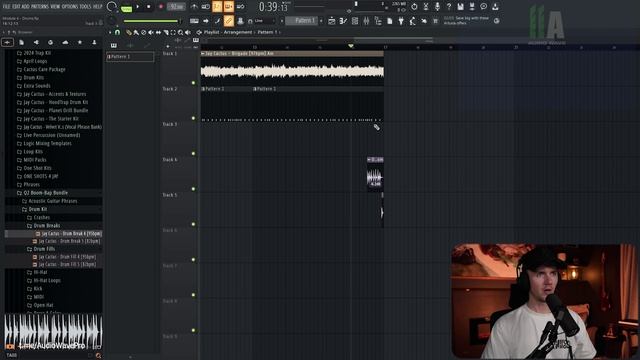This screenshot has height=360, width=640.
Task: Mute Track 1 with its green dot
Action: 193,83
